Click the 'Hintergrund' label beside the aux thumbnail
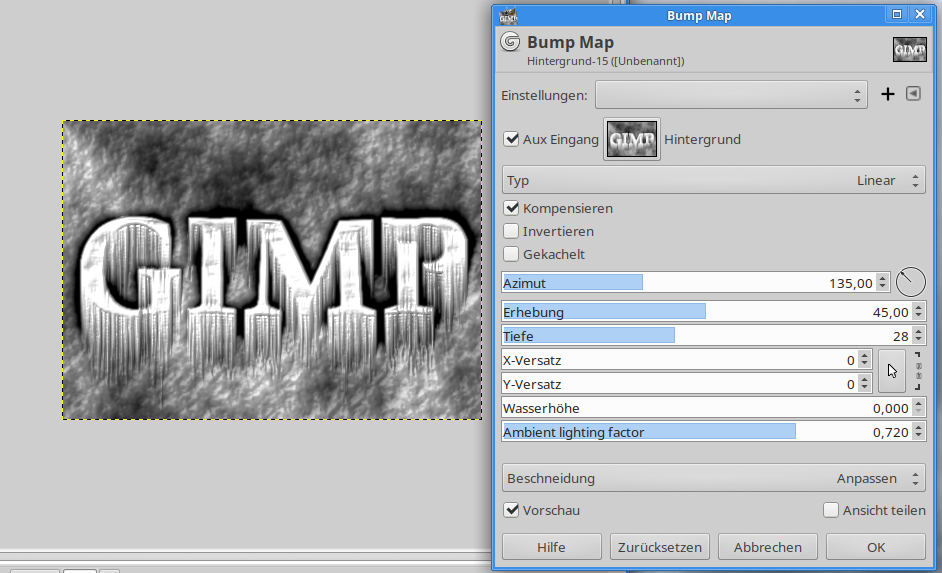942x573 pixels. [702, 139]
